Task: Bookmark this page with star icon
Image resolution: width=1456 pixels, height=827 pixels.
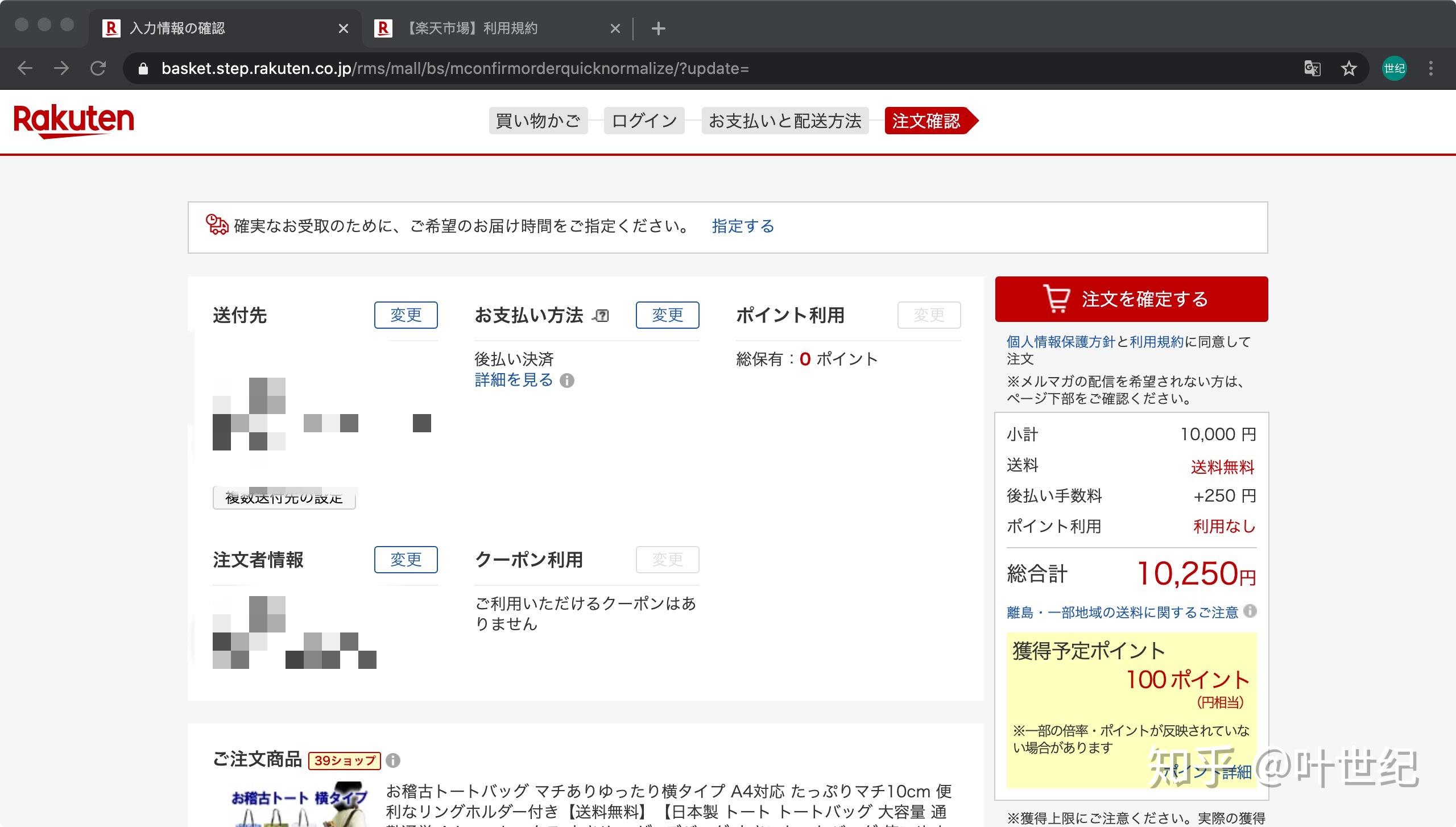Action: point(1349,68)
